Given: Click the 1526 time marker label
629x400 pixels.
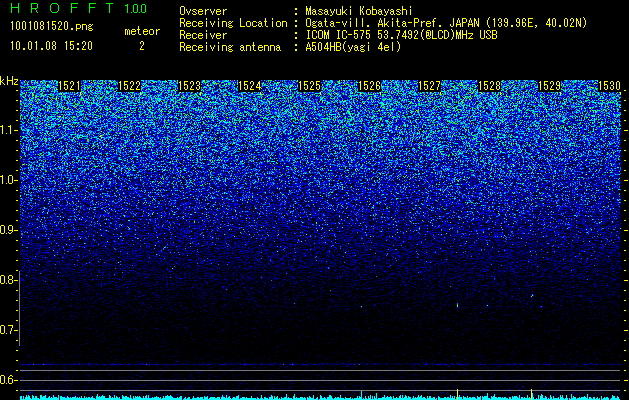Looking at the screenshot, I should 369,86.
